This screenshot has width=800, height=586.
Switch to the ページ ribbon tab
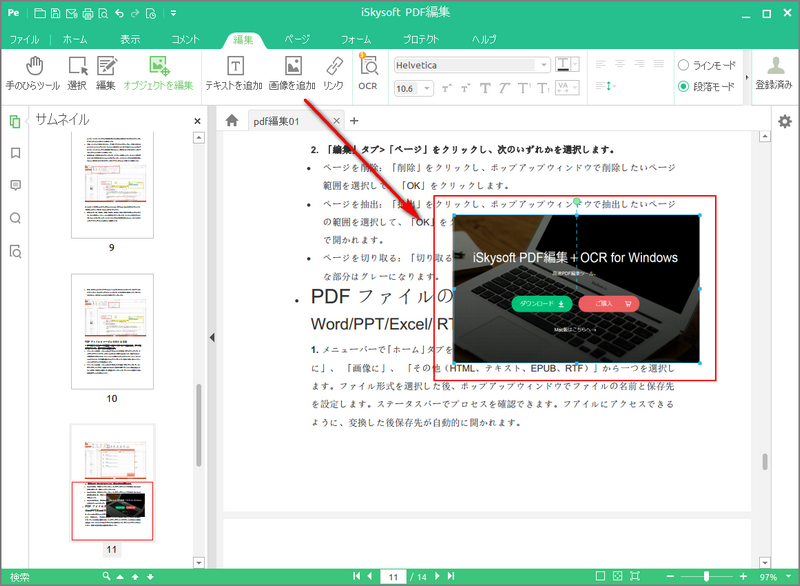(297, 39)
